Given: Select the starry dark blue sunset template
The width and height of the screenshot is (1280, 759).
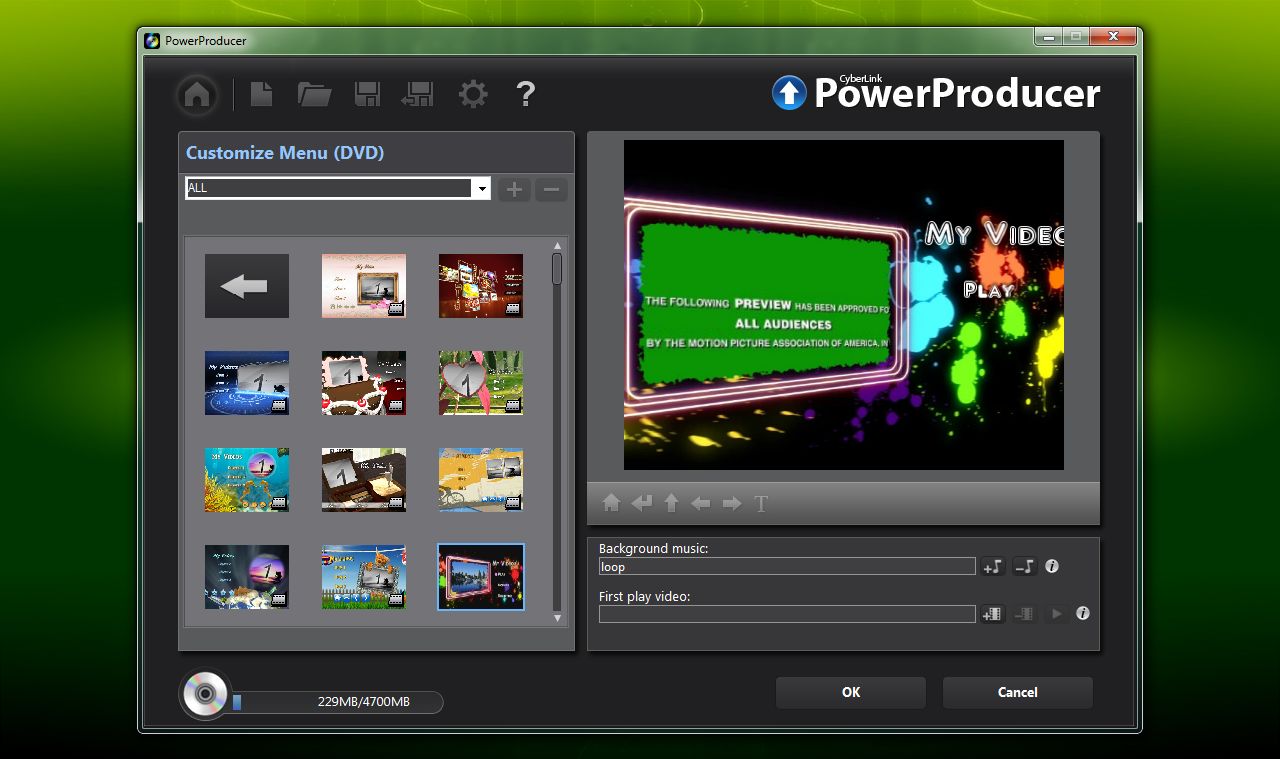Looking at the screenshot, I should (247, 577).
